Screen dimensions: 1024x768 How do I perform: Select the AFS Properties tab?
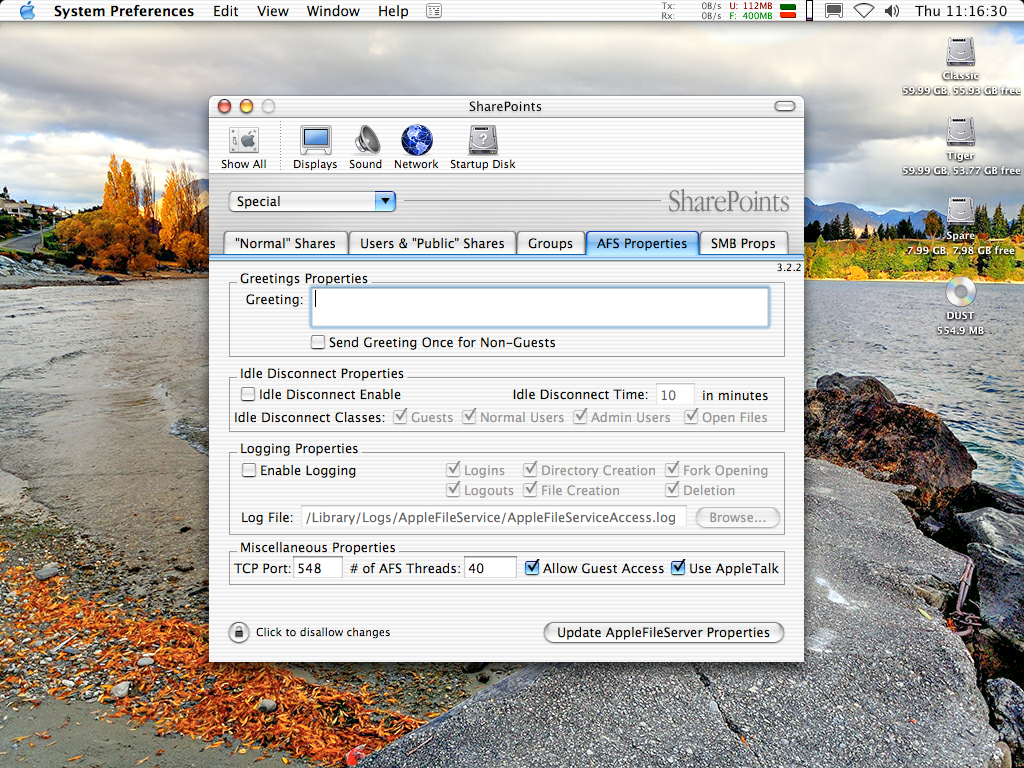coord(642,244)
